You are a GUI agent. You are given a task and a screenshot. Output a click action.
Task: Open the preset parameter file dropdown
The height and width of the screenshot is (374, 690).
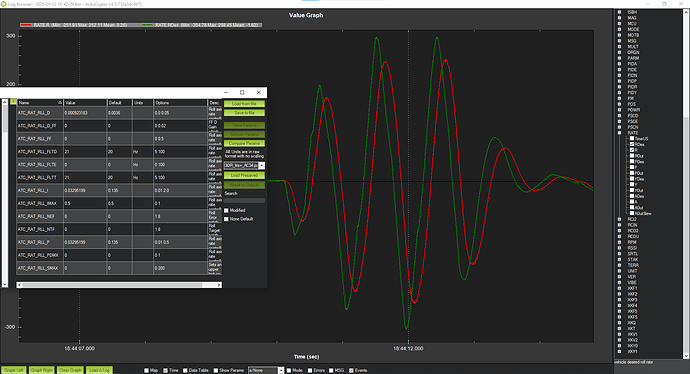point(244,165)
